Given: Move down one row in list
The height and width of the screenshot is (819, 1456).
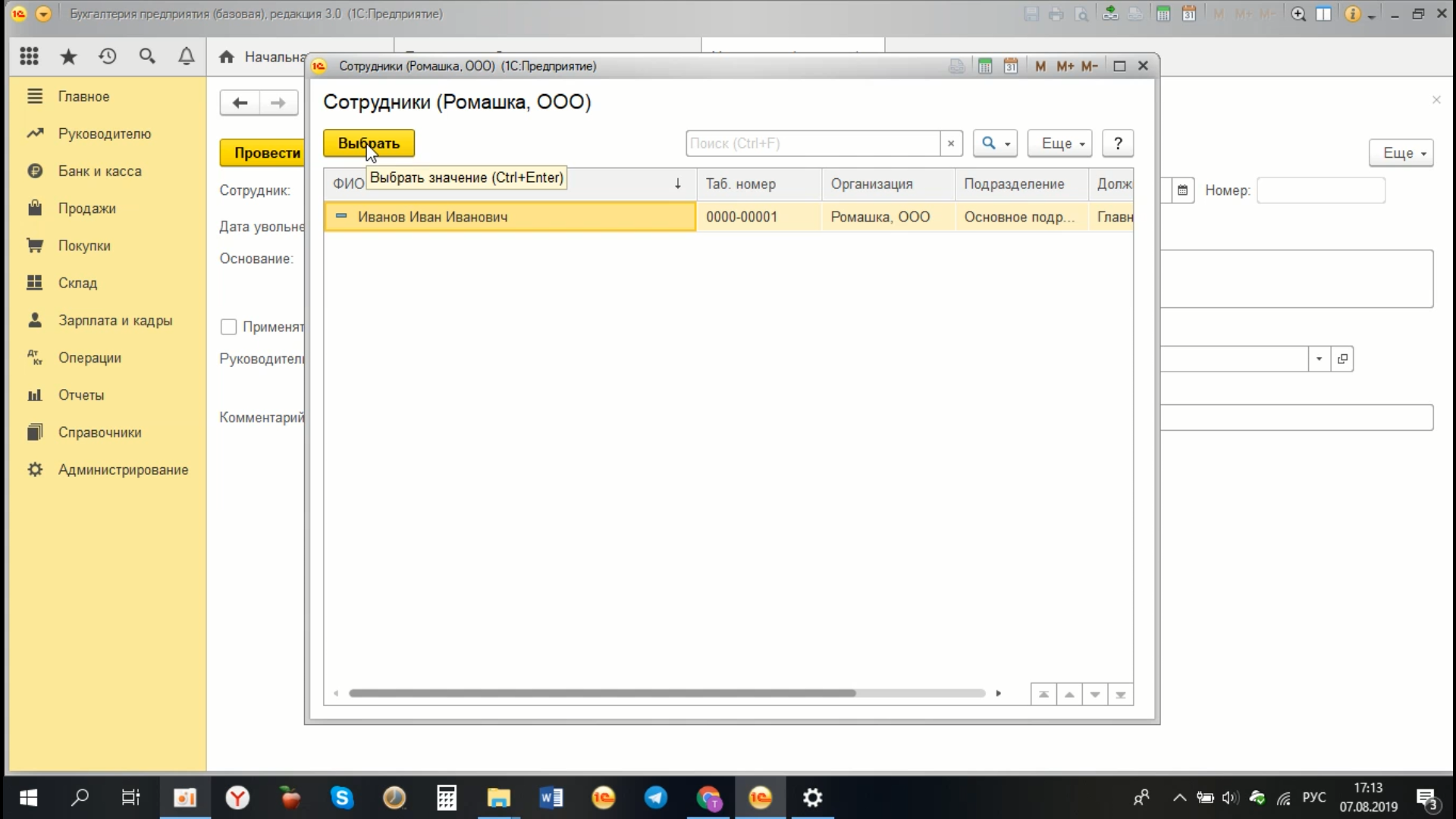Looking at the screenshot, I should pyautogui.click(x=1095, y=695).
